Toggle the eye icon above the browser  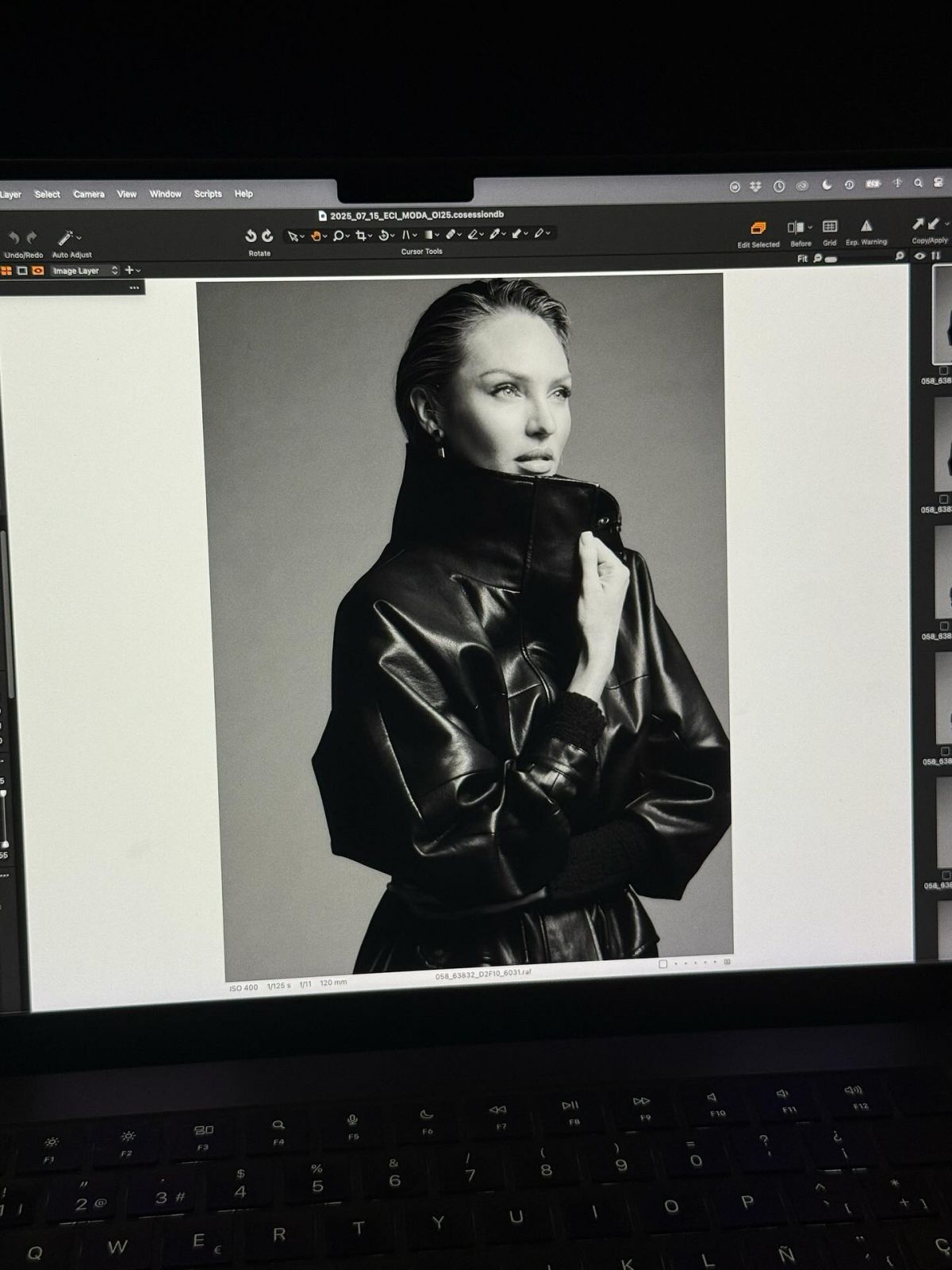920,256
